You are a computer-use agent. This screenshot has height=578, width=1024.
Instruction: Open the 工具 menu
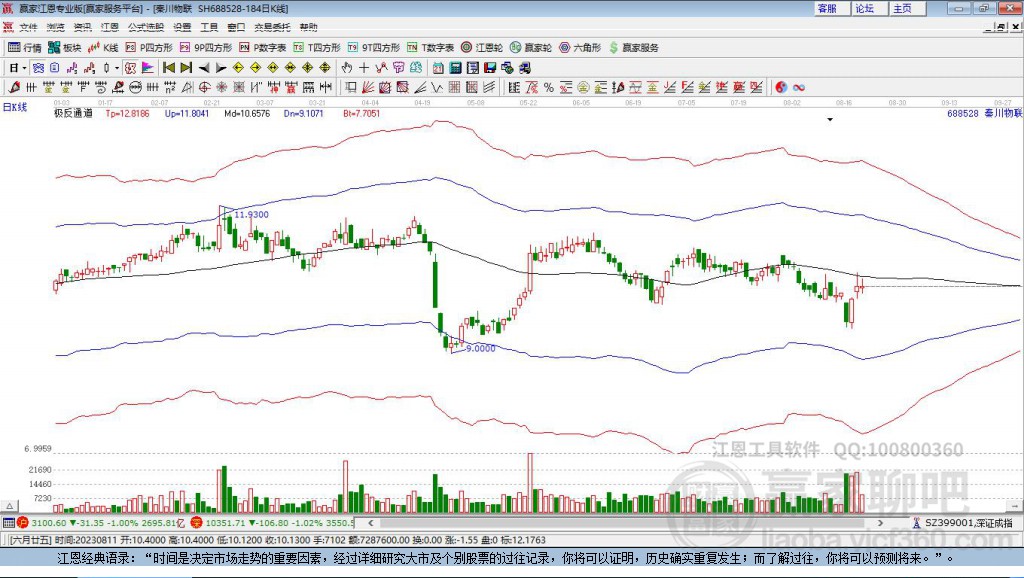click(x=209, y=27)
